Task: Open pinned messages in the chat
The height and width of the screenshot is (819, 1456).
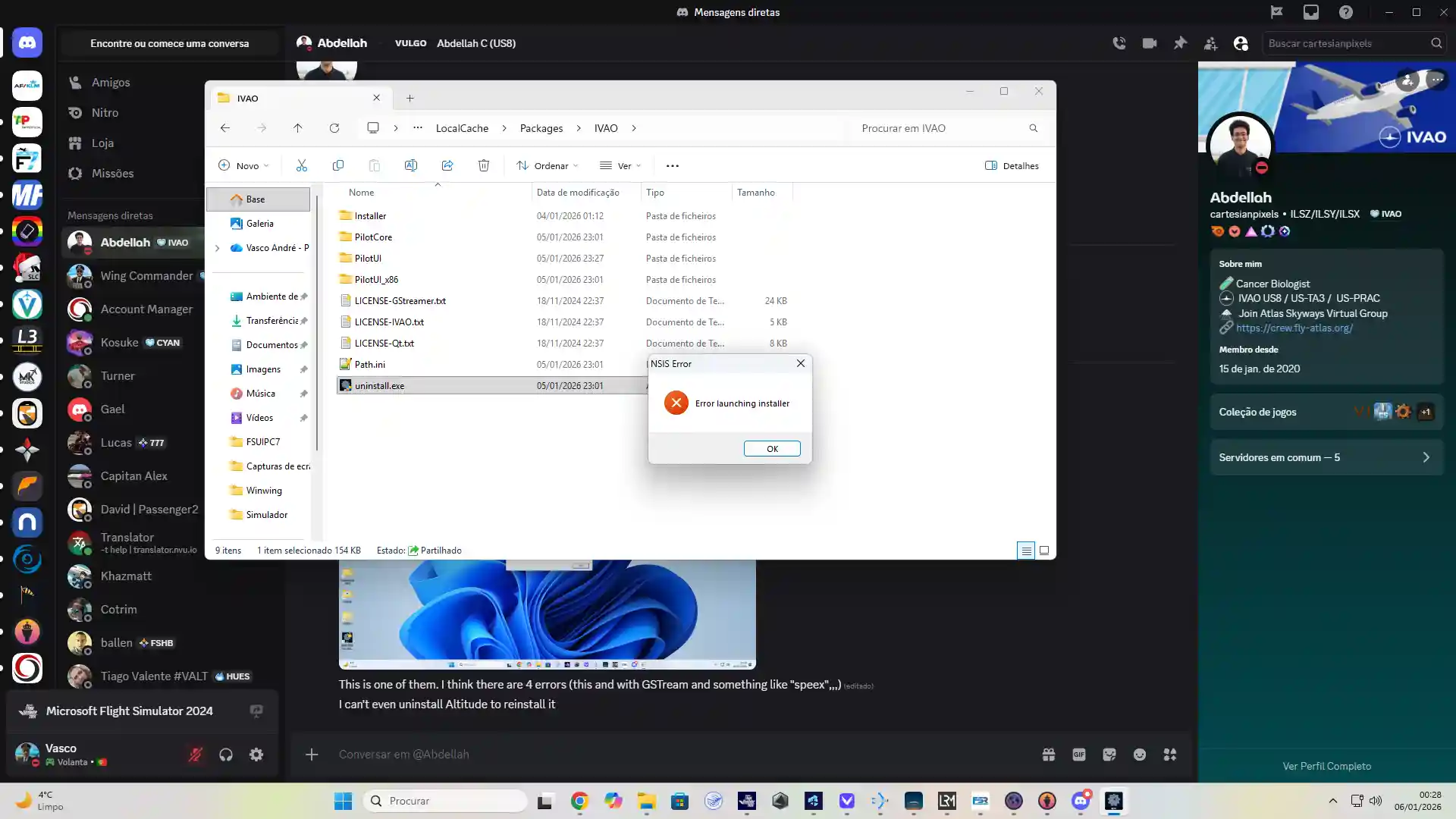Action: pos(1180,43)
